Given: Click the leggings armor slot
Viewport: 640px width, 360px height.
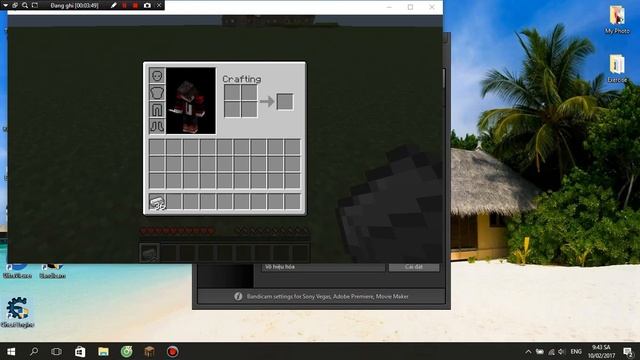Looking at the screenshot, I should click(157, 109).
